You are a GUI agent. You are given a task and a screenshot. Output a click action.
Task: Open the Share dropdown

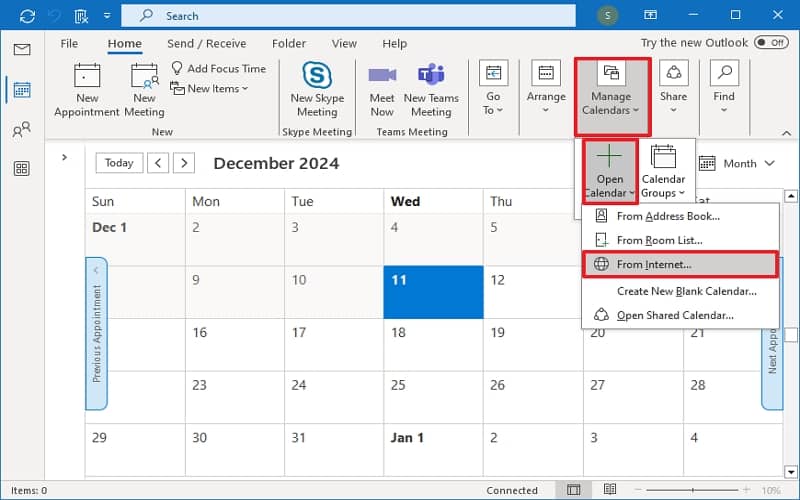673,88
